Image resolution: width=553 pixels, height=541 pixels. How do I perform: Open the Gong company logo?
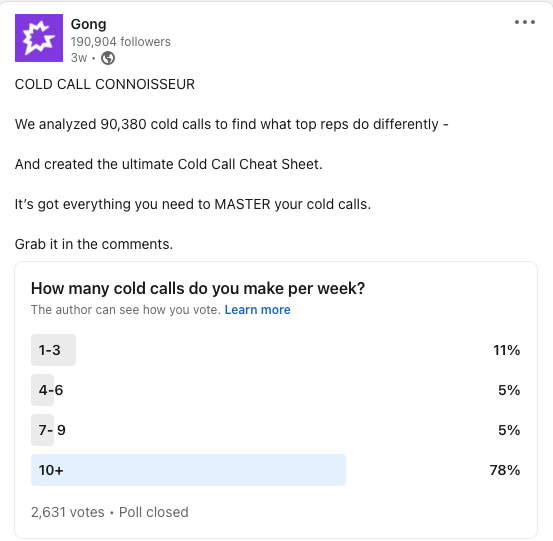pyautogui.click(x=39, y=38)
